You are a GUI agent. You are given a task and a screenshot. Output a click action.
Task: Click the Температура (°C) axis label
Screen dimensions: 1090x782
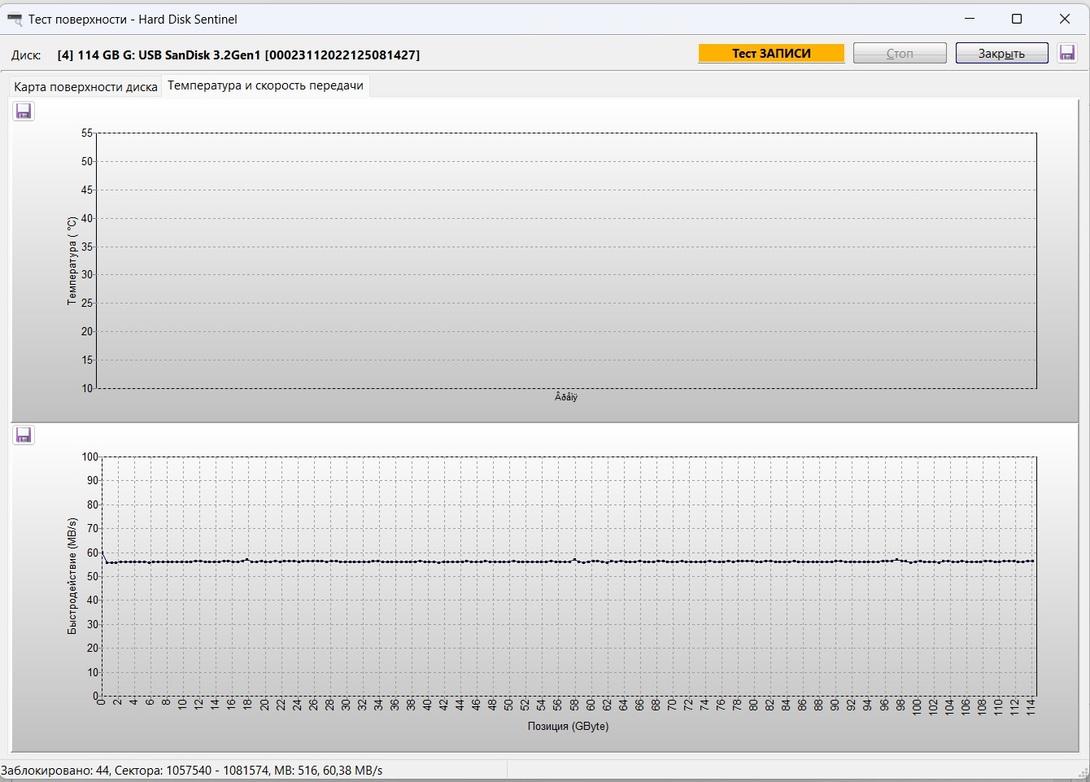click(x=72, y=260)
